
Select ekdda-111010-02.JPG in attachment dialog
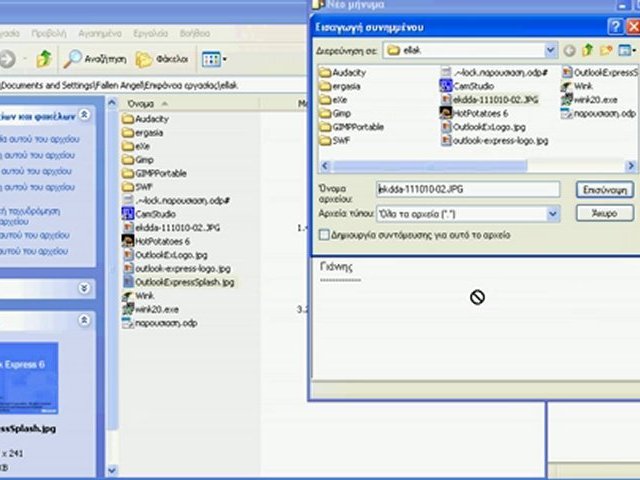tap(489, 100)
